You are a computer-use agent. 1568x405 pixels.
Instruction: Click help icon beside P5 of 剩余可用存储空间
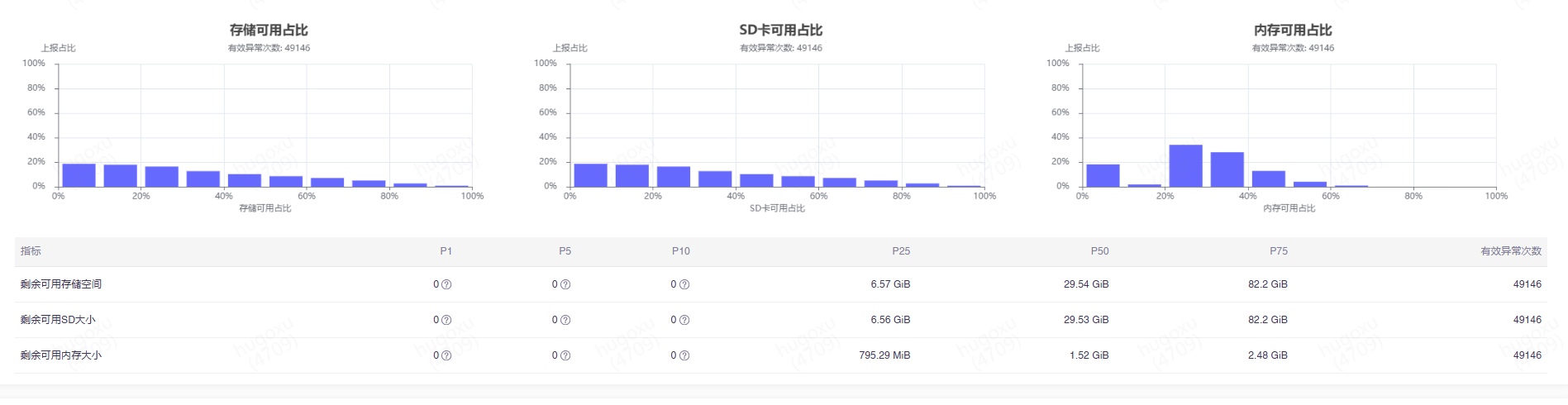click(x=565, y=284)
